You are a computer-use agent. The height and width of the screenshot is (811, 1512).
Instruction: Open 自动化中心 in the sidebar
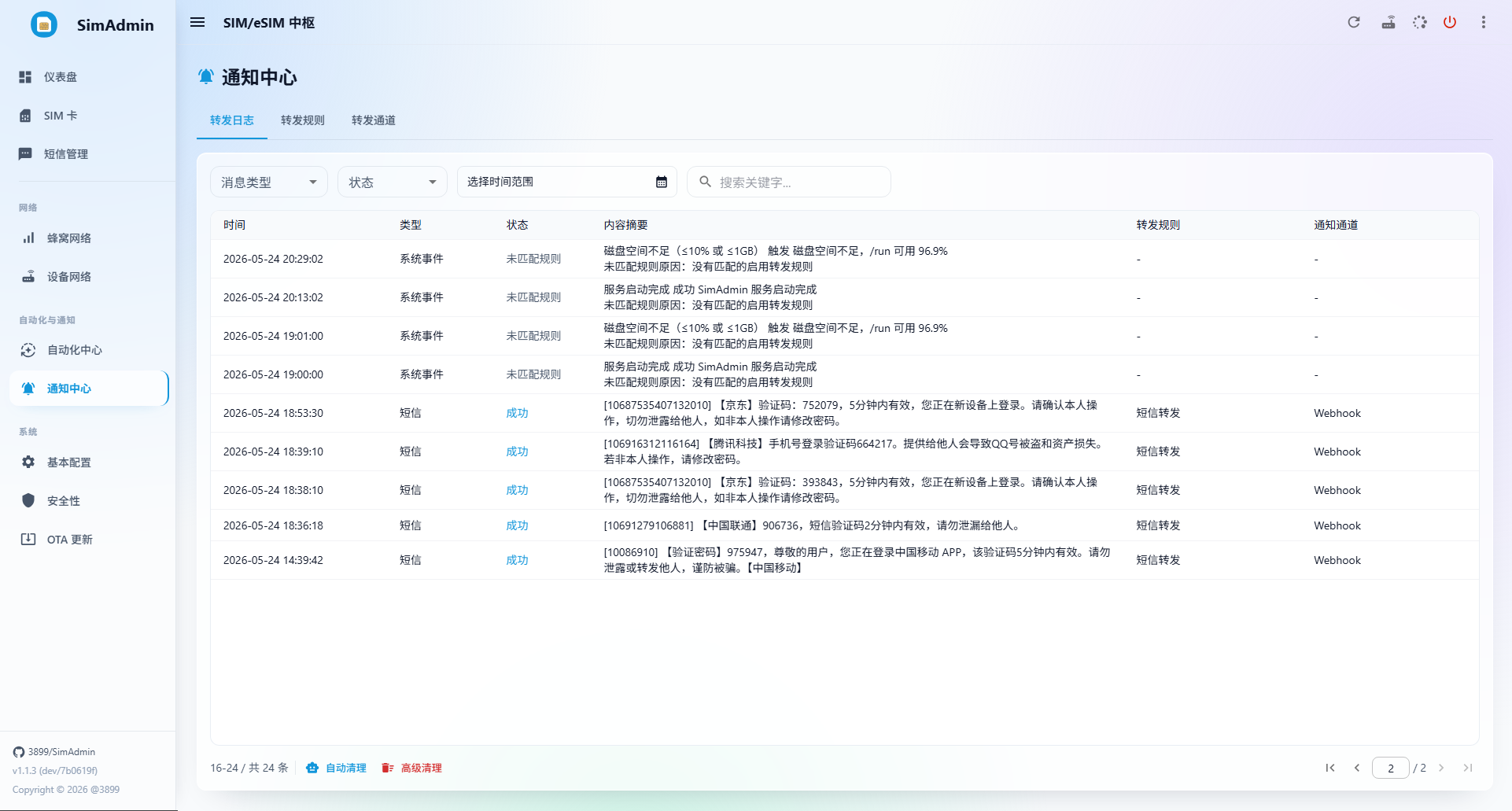coord(88,350)
